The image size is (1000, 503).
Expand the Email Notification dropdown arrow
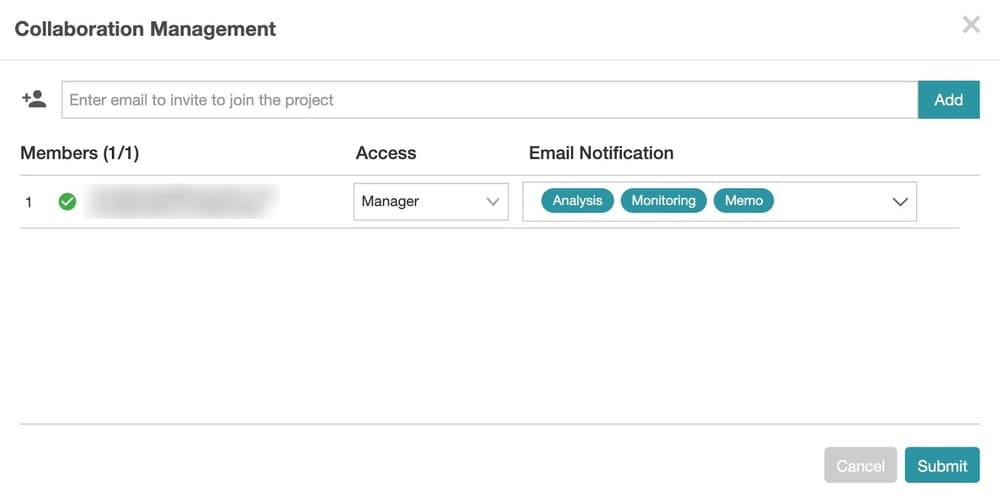(x=900, y=202)
